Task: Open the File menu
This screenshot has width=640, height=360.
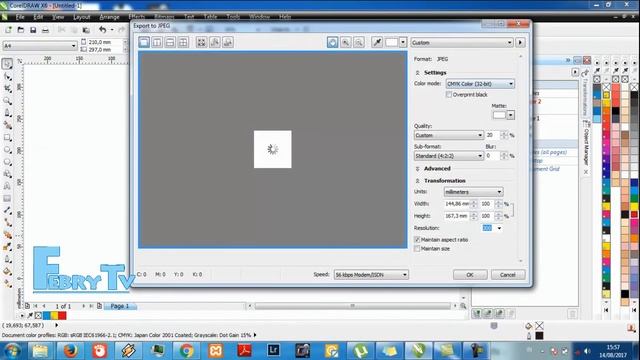Action: (x=20, y=17)
